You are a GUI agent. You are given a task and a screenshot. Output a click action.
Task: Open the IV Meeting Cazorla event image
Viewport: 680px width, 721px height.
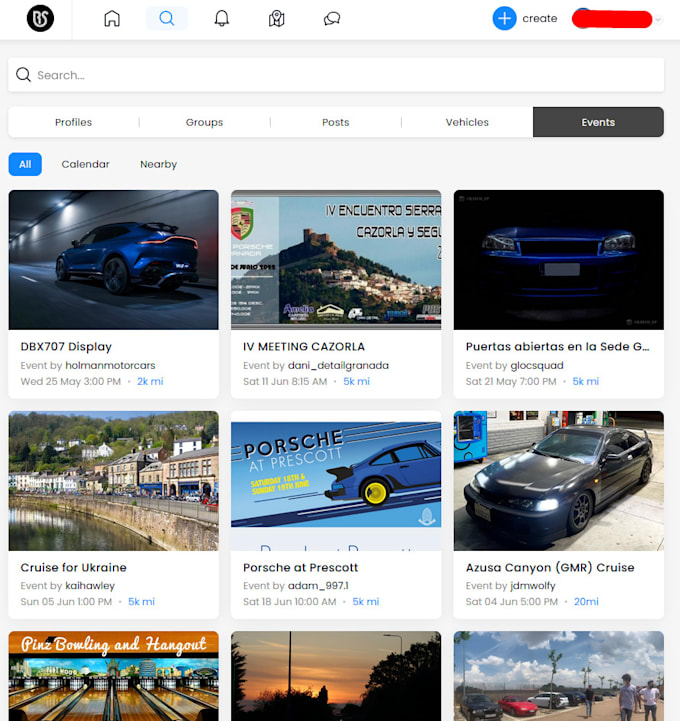336,260
